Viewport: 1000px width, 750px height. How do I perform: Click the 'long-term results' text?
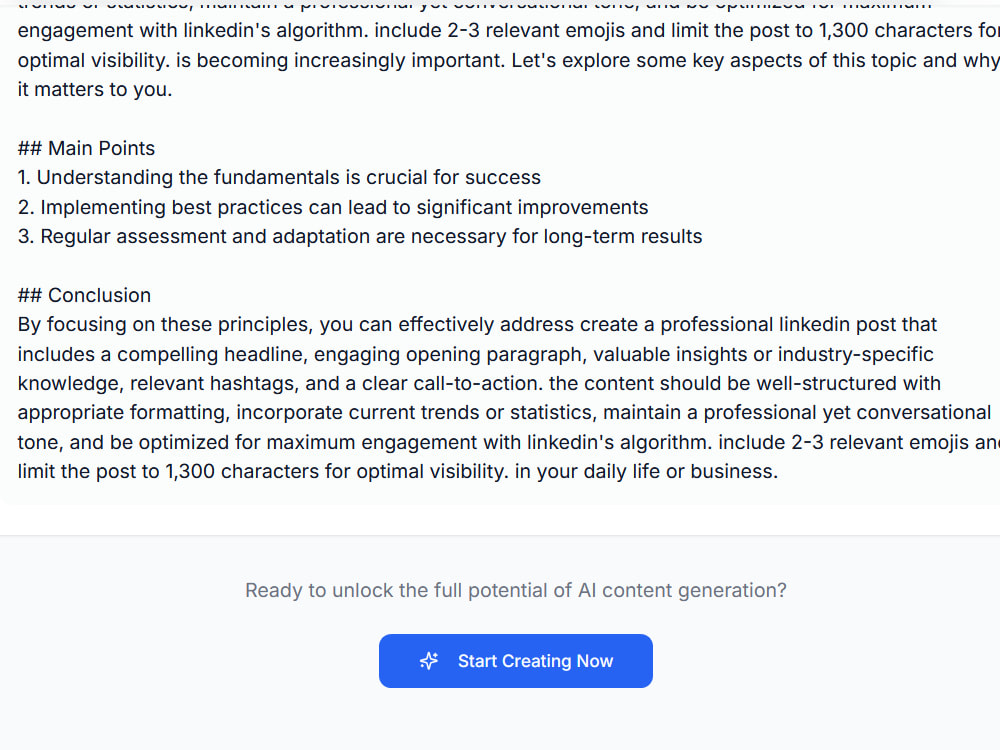coord(622,237)
